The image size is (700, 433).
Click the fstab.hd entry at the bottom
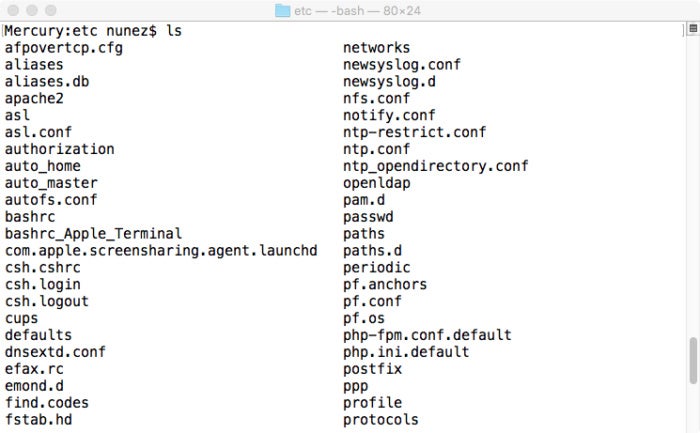pos(38,420)
